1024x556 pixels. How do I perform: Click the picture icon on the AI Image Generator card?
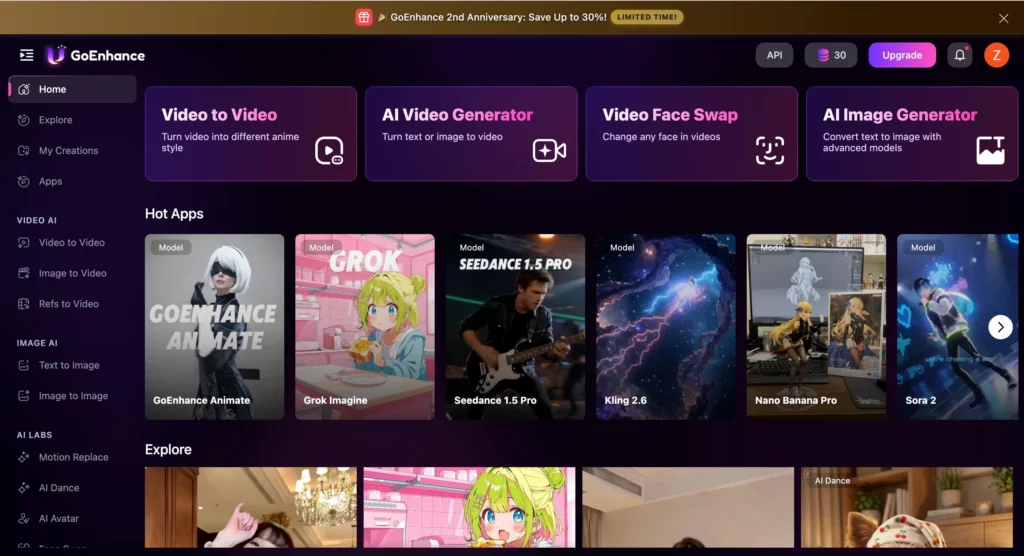(990, 150)
